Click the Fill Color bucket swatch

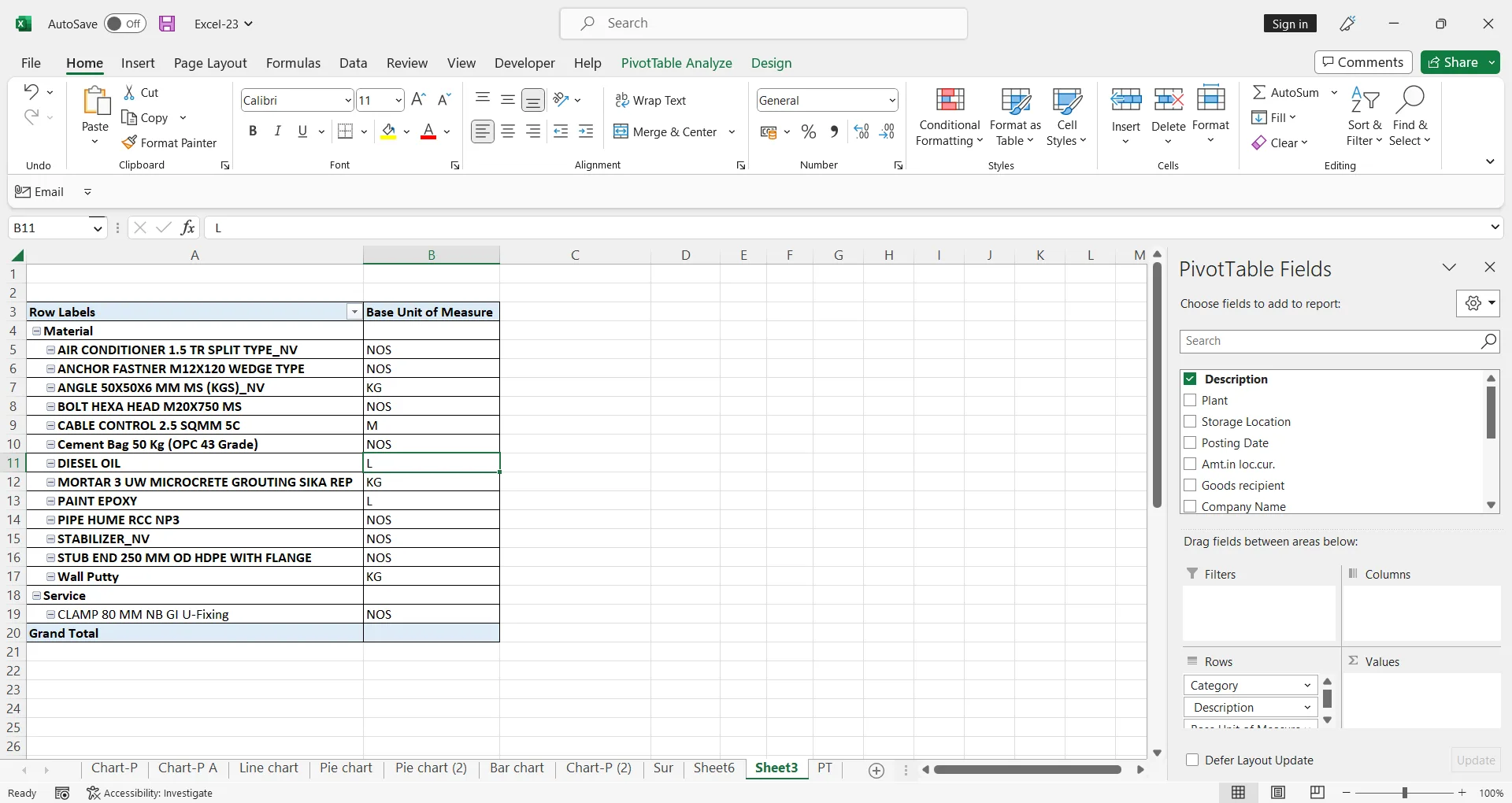388,131
